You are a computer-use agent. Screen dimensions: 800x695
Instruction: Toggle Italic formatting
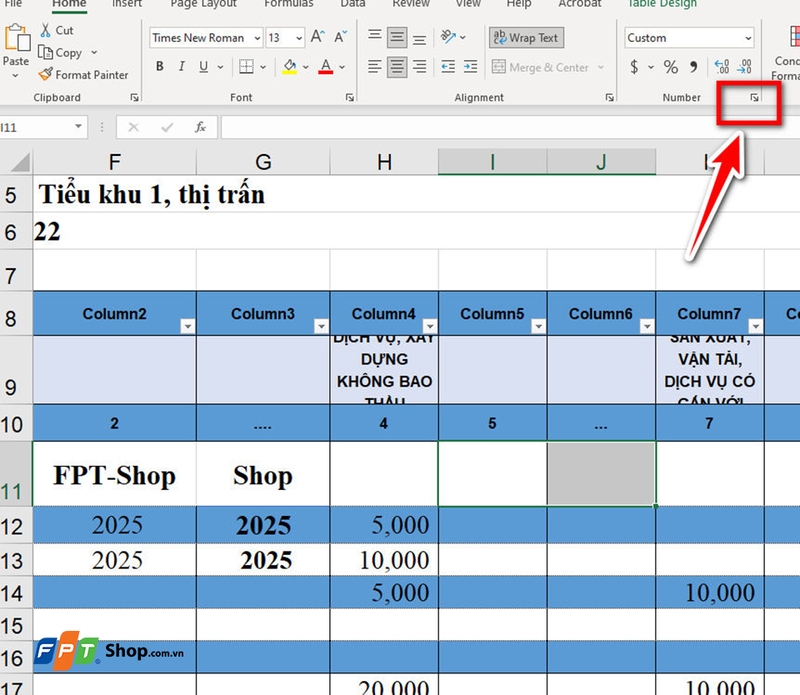(x=181, y=66)
